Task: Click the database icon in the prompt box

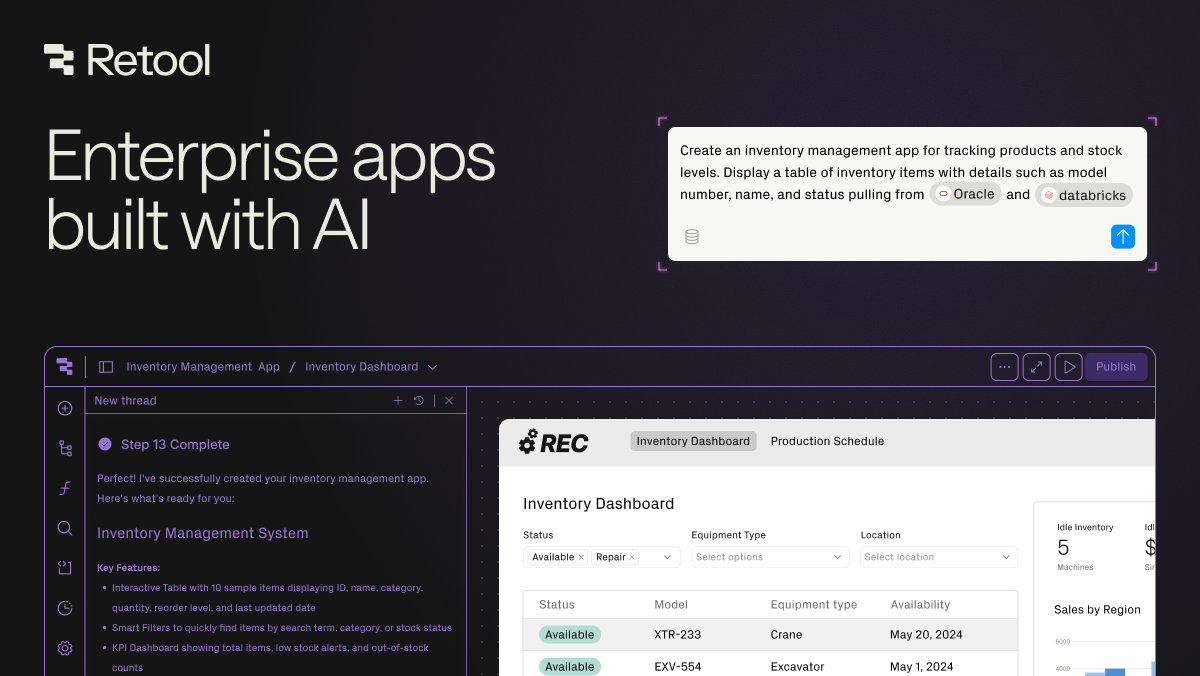Action: click(691, 237)
